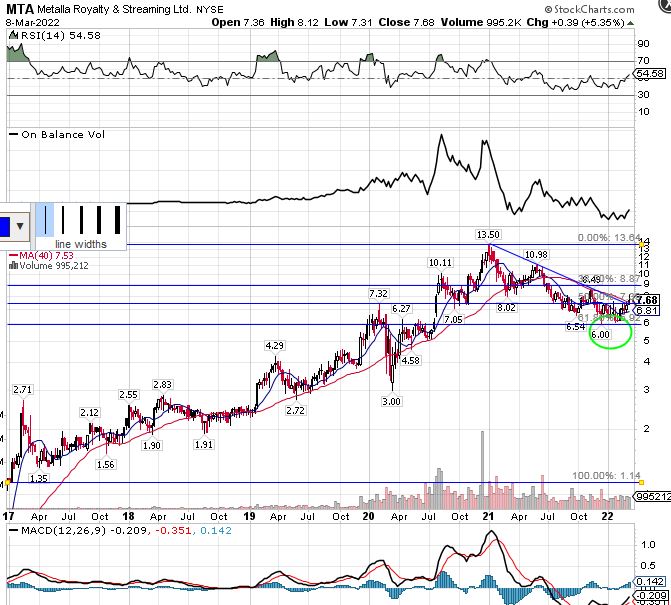This screenshot has width=671, height=605.
Task: Click the RSI(14) 54.58 legend
Action: point(55,35)
